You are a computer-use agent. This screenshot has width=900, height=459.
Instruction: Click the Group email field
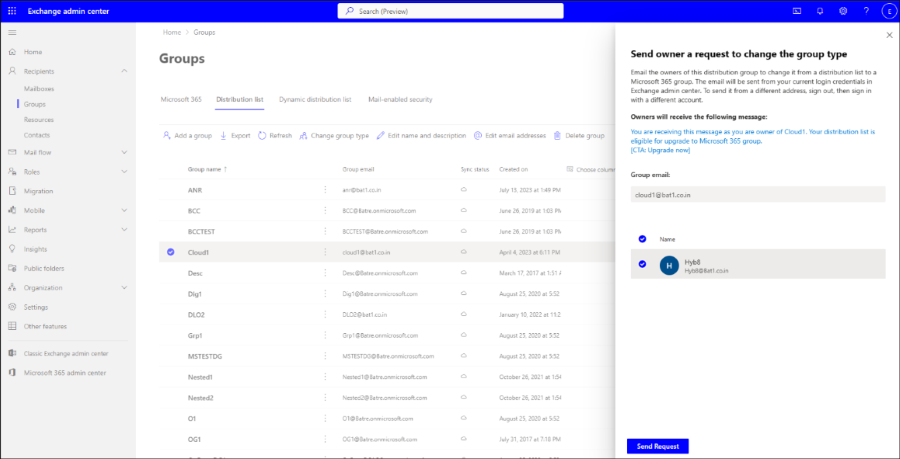coord(758,195)
